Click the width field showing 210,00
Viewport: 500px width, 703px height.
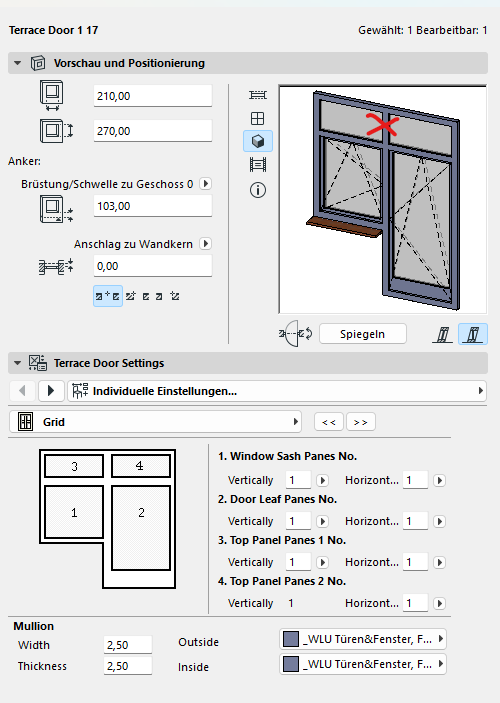(x=152, y=96)
